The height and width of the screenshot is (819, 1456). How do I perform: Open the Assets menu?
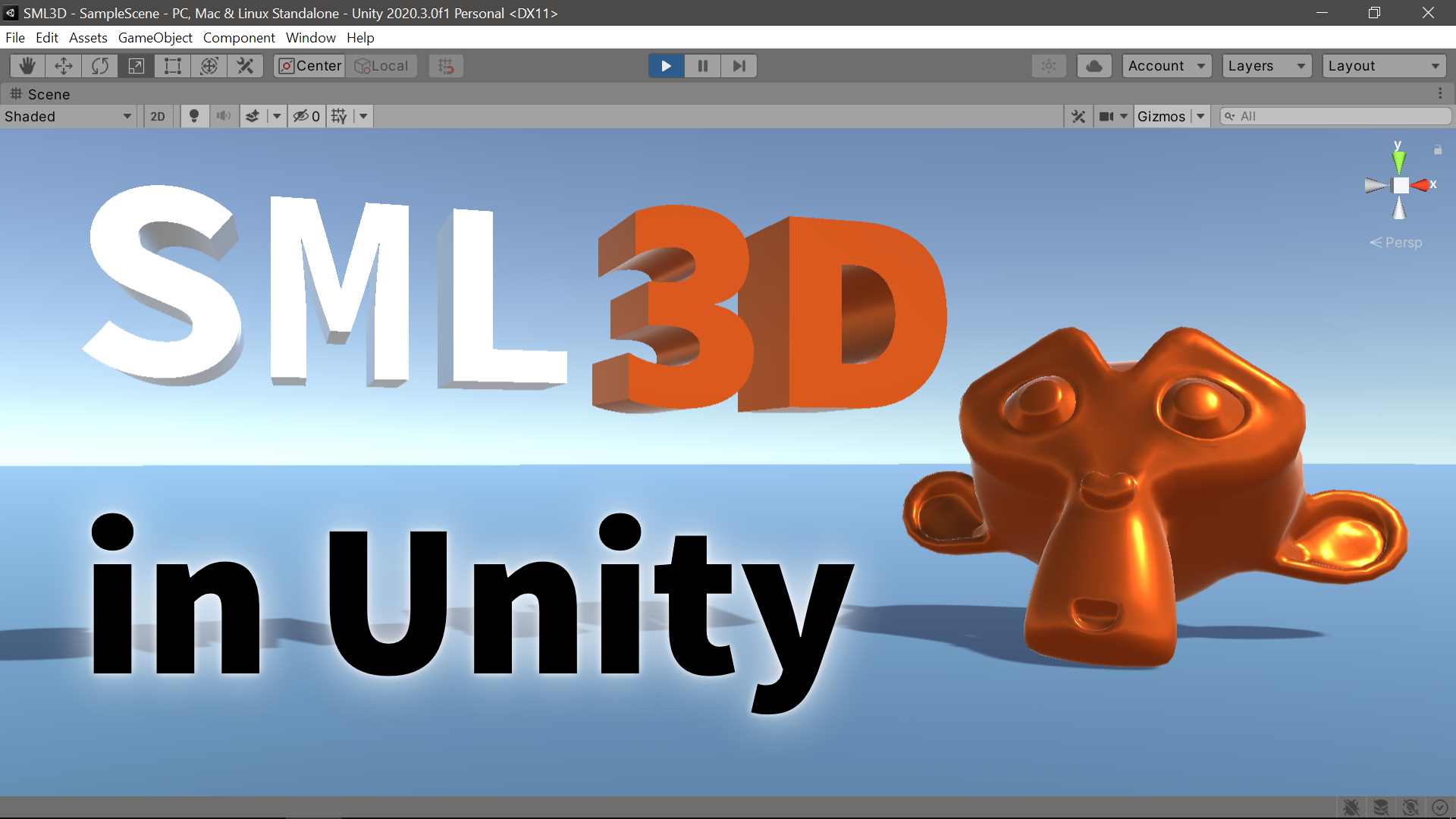click(88, 38)
